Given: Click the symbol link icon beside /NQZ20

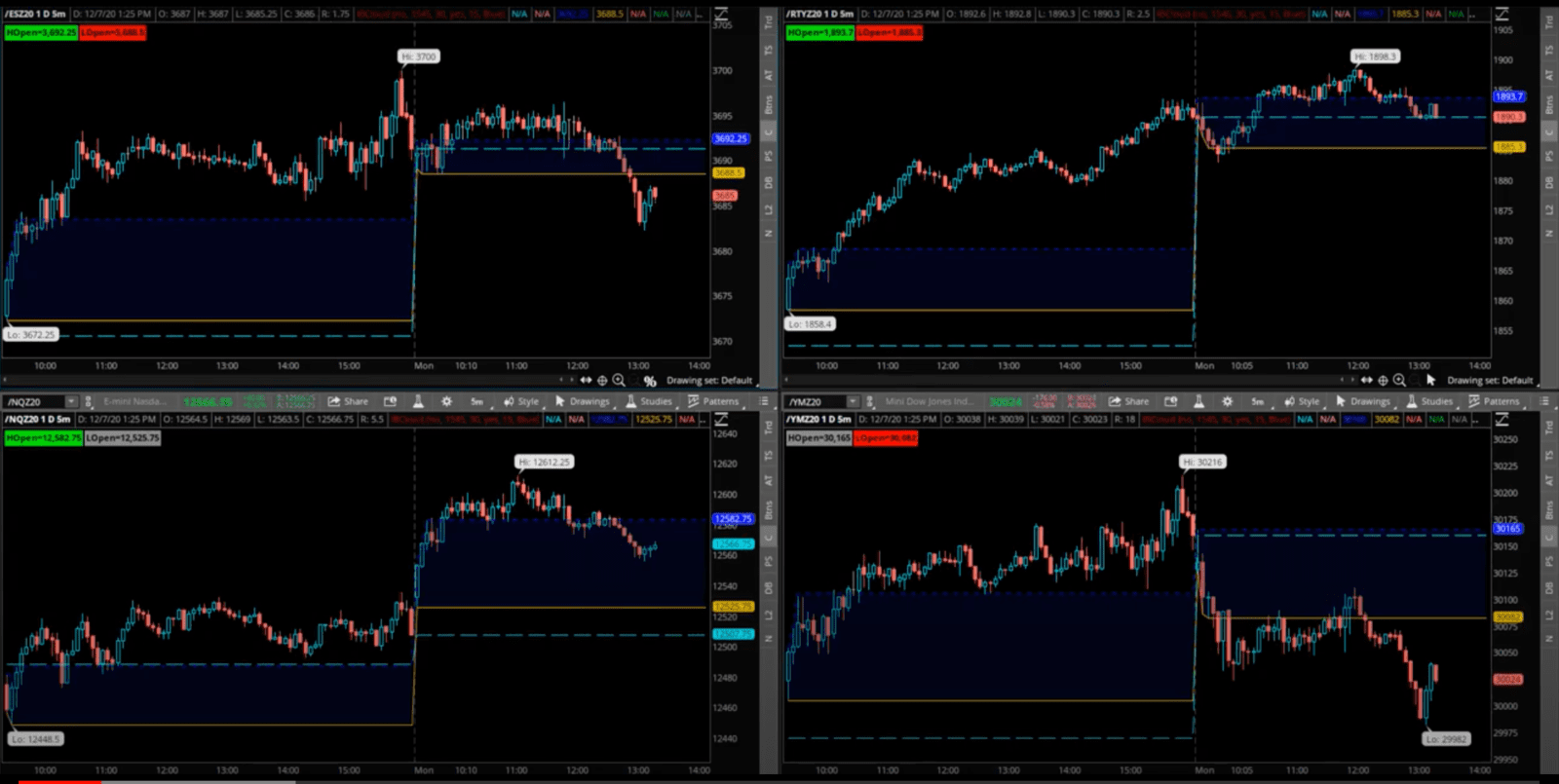Looking at the screenshot, I should [x=89, y=401].
